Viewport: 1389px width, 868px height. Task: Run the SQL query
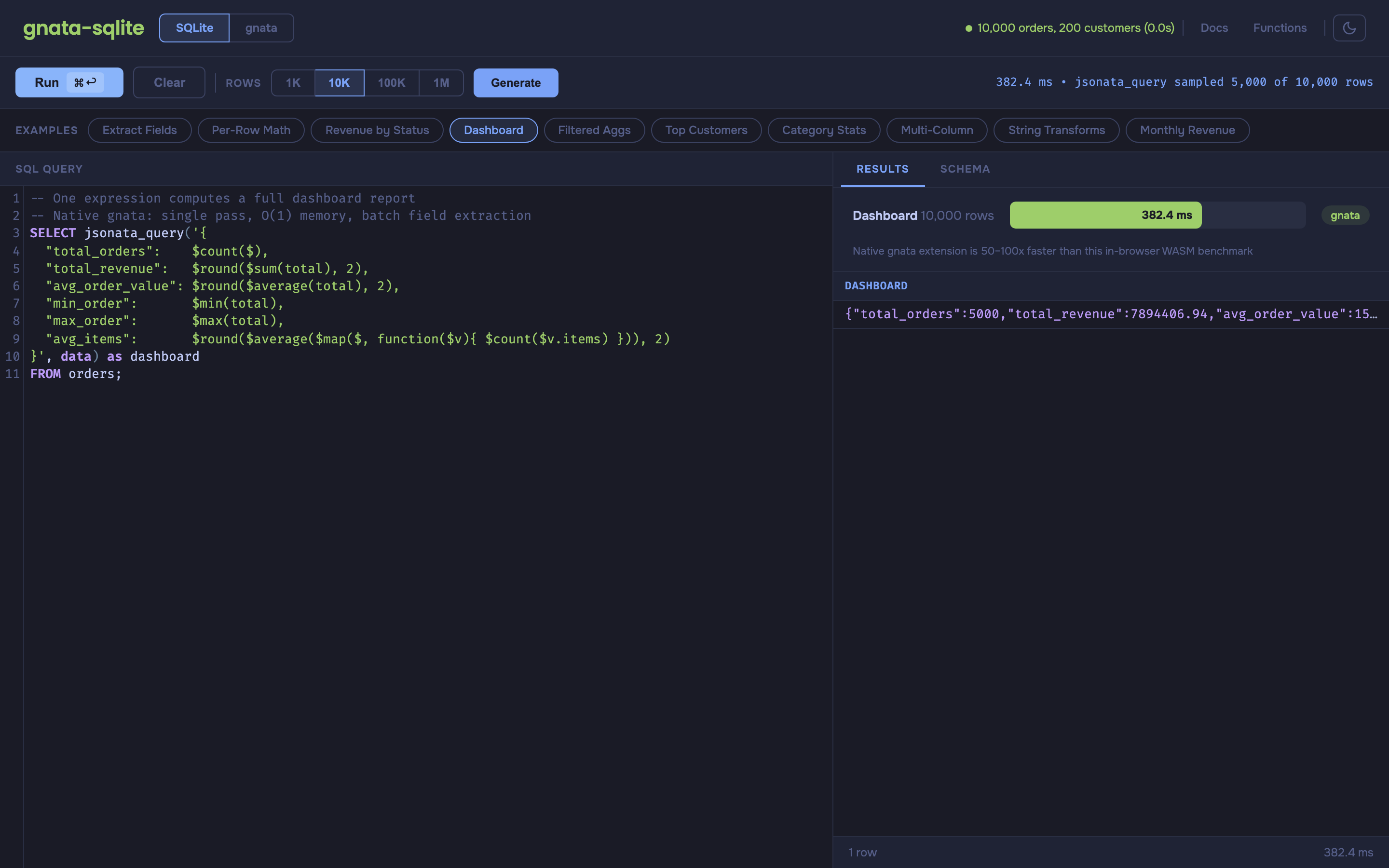point(69,82)
